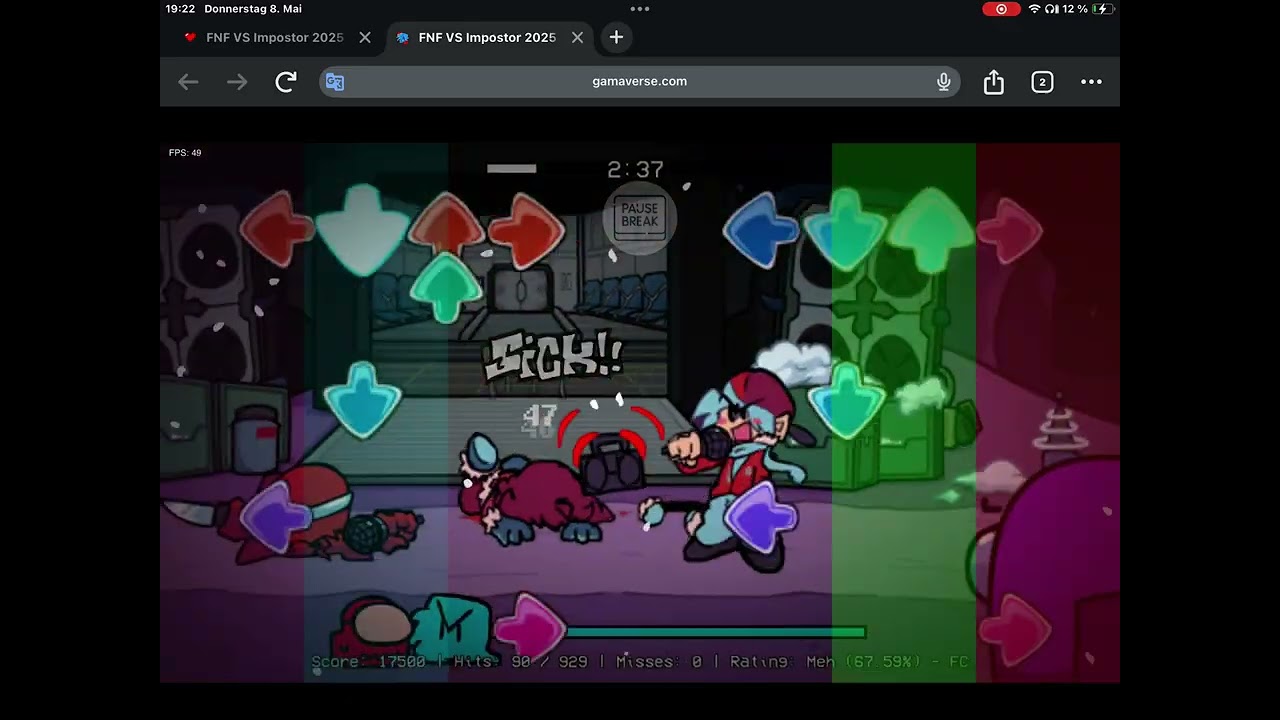Click the cyan Boyfriend health icon
This screenshot has height=720, width=1280.
(452, 627)
